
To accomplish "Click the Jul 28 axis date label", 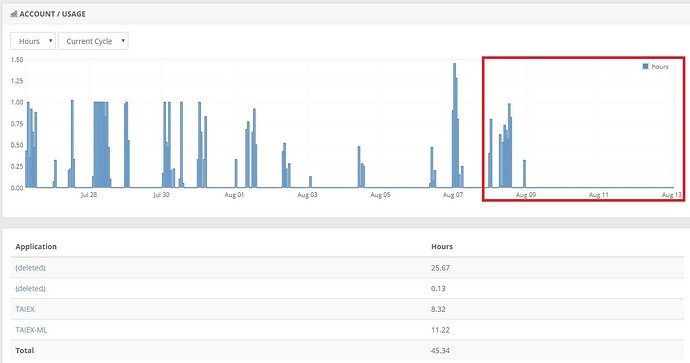I will (x=89, y=194).
